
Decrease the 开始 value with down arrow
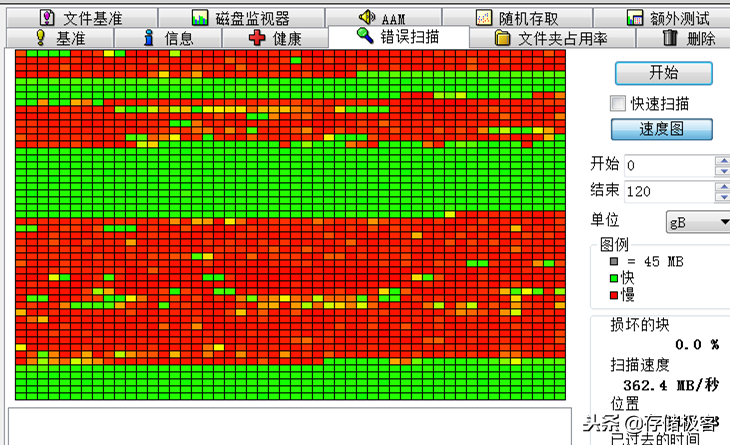(x=723, y=171)
